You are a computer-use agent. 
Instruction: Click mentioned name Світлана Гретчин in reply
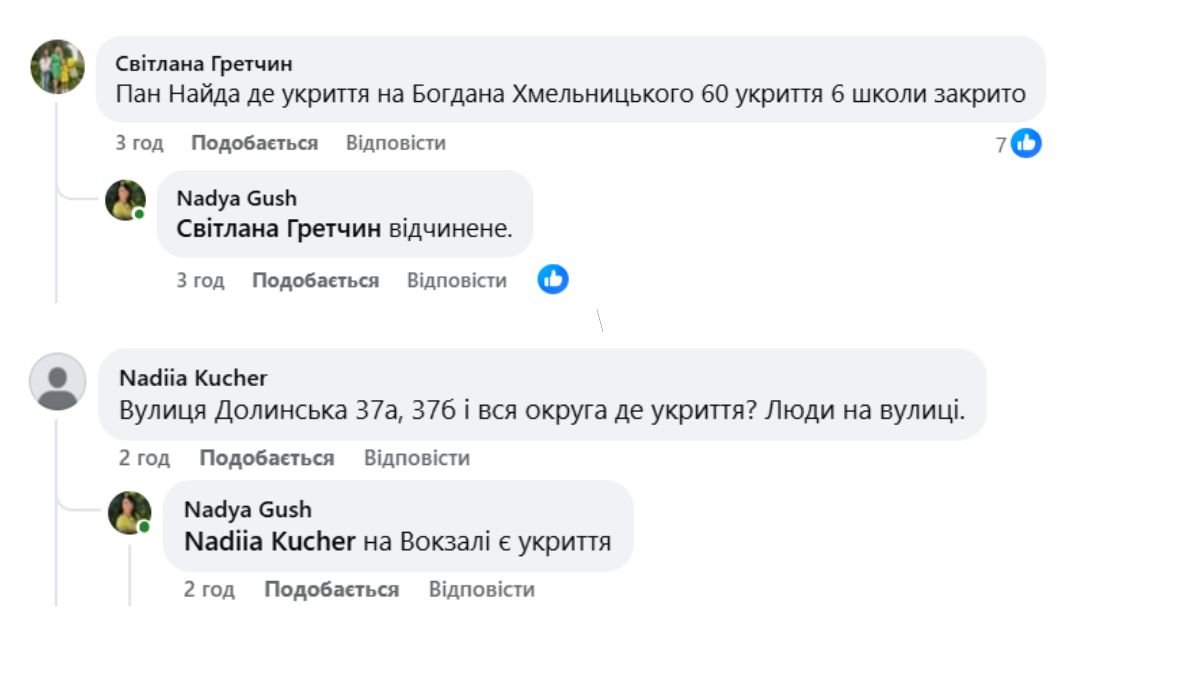278,228
